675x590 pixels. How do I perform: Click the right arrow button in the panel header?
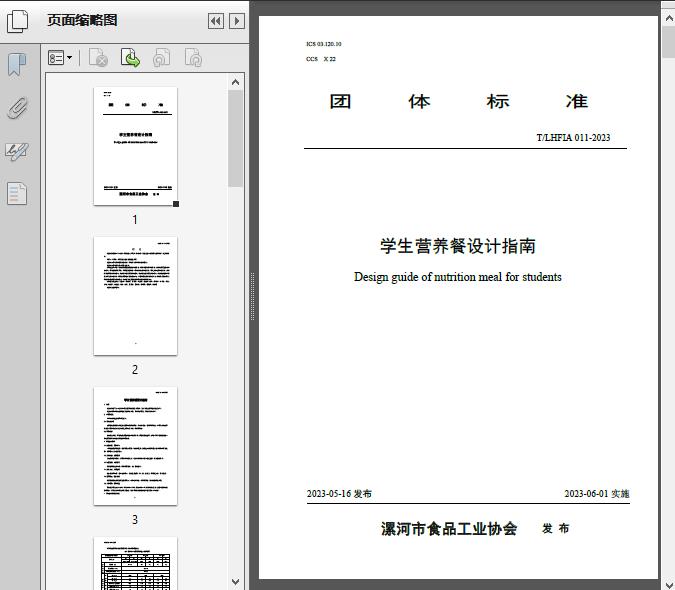pyautogui.click(x=237, y=21)
